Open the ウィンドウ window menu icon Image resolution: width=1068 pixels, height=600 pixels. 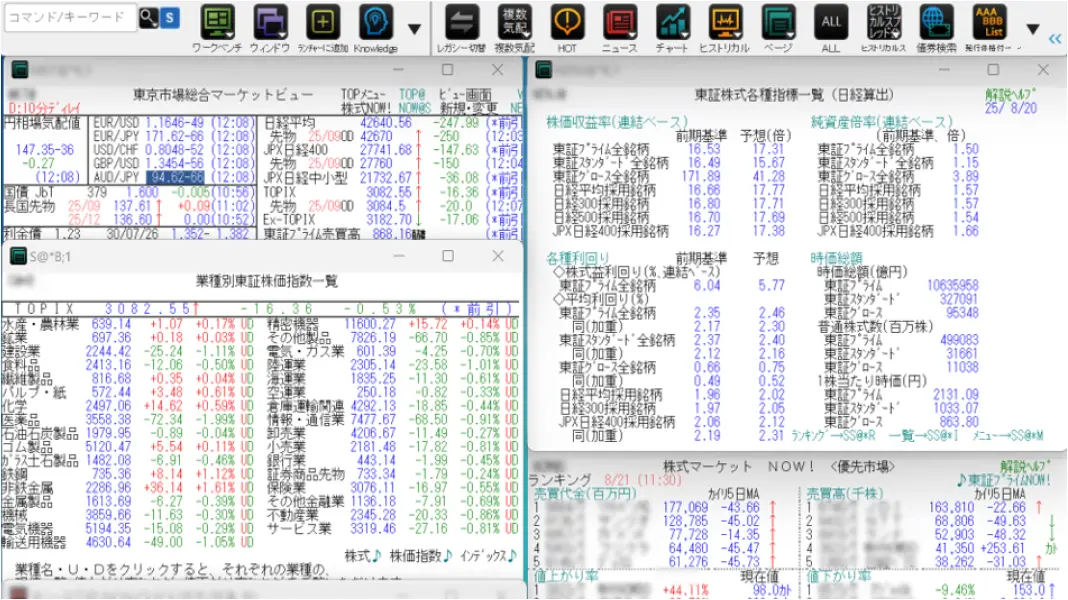[270, 22]
